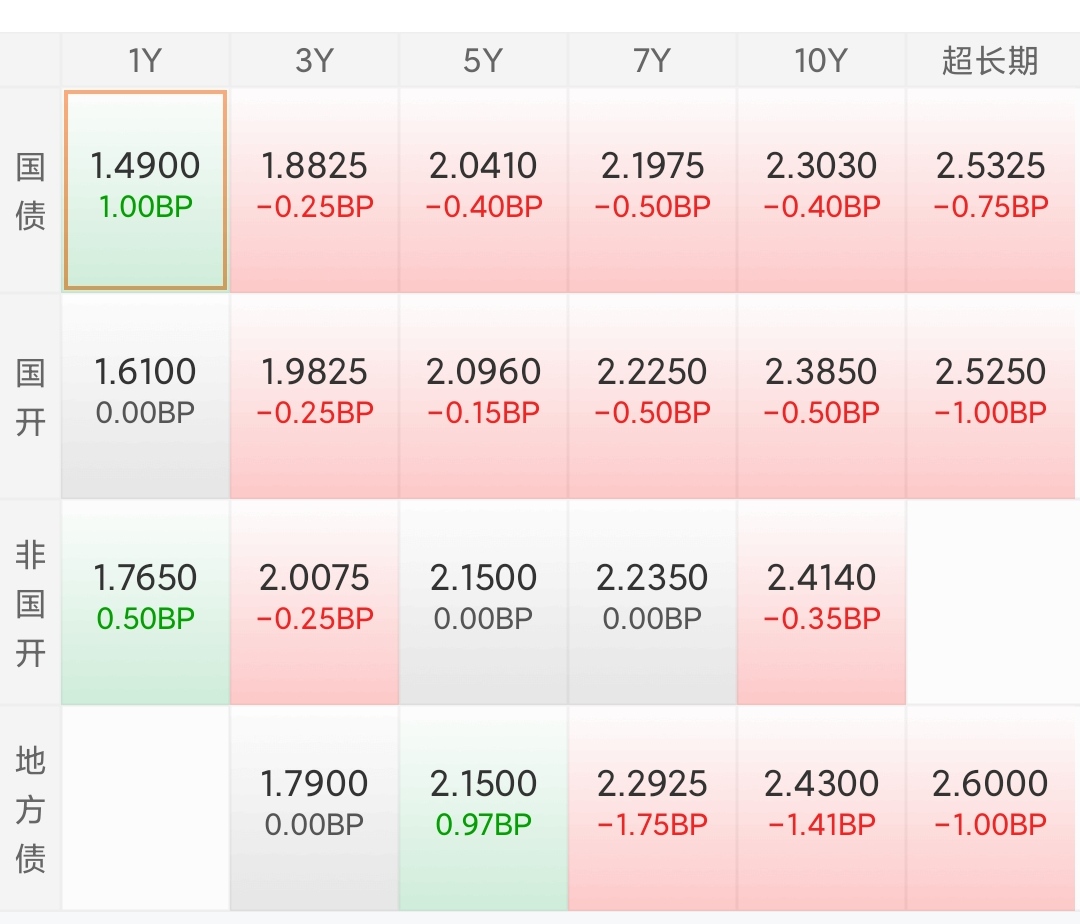This screenshot has height=924, width=1080.
Task: Click the 非国开 row label
Action: (x=30, y=602)
